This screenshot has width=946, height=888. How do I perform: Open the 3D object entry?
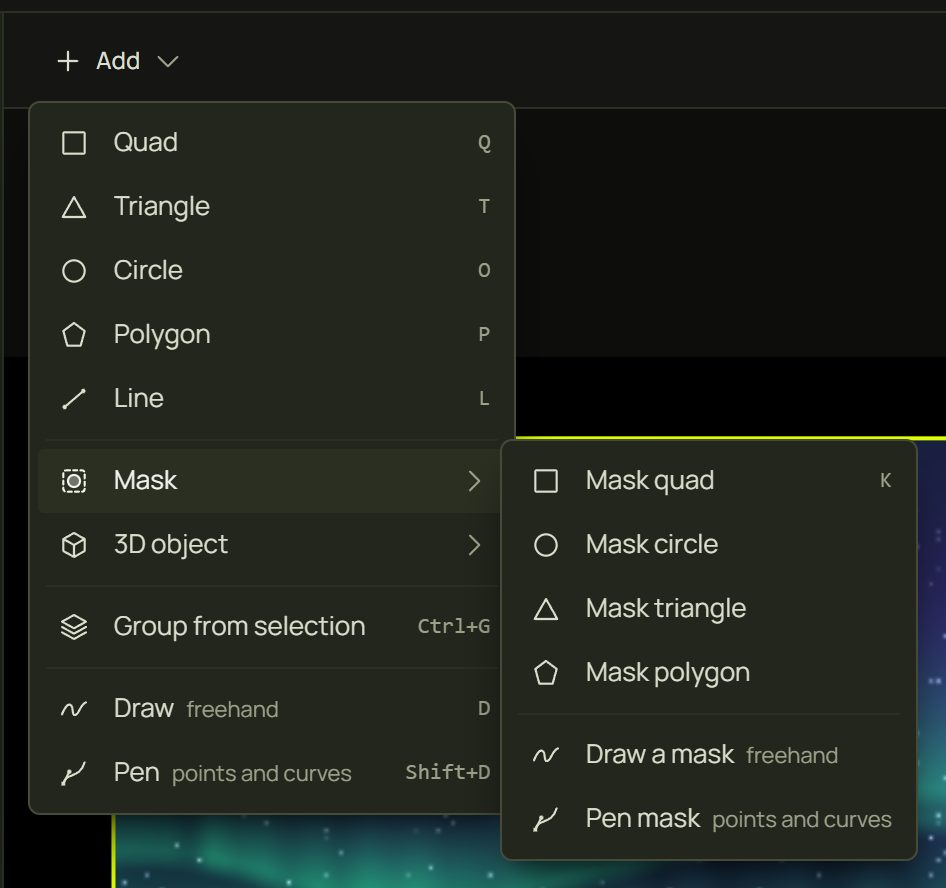click(x=270, y=545)
